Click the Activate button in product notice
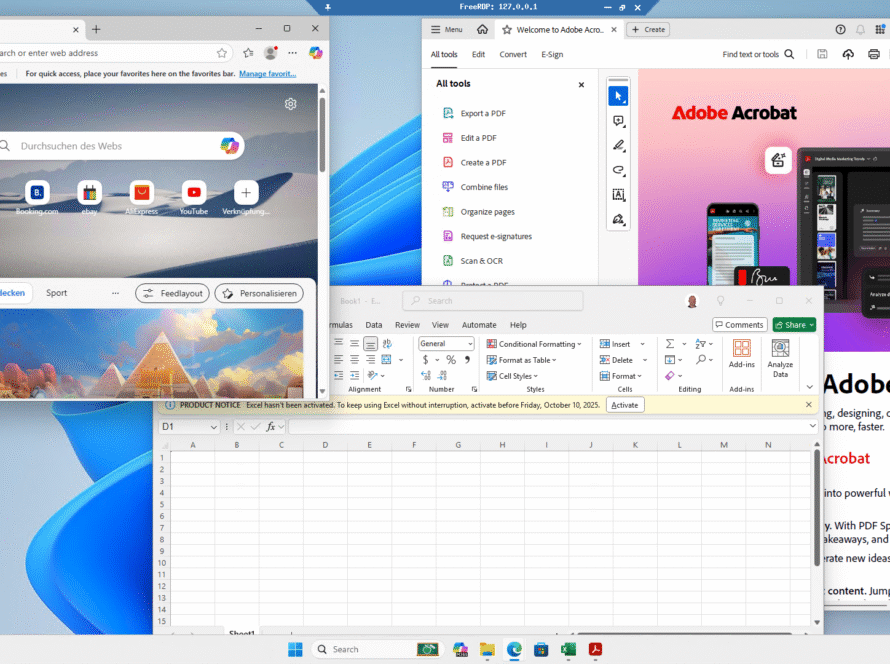Screen dimensions: 890x664 click(x=624, y=405)
